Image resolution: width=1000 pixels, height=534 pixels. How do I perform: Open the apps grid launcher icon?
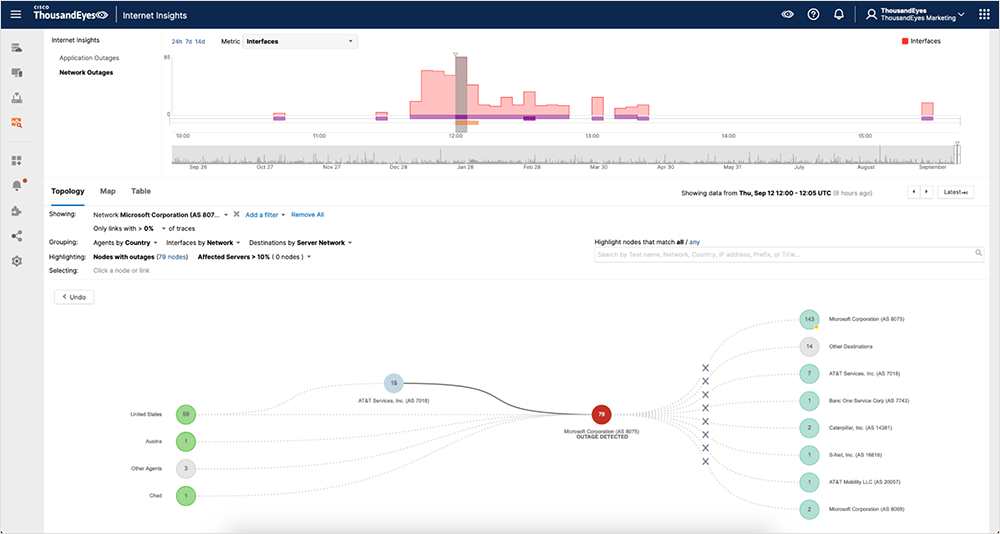tap(984, 15)
